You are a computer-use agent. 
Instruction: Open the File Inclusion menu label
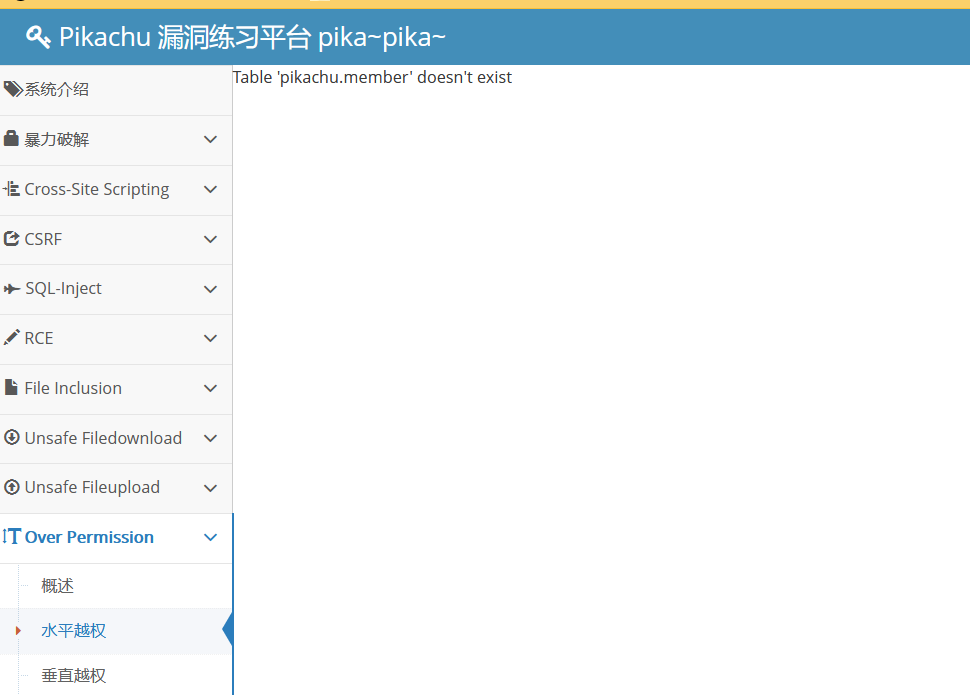[73, 389]
